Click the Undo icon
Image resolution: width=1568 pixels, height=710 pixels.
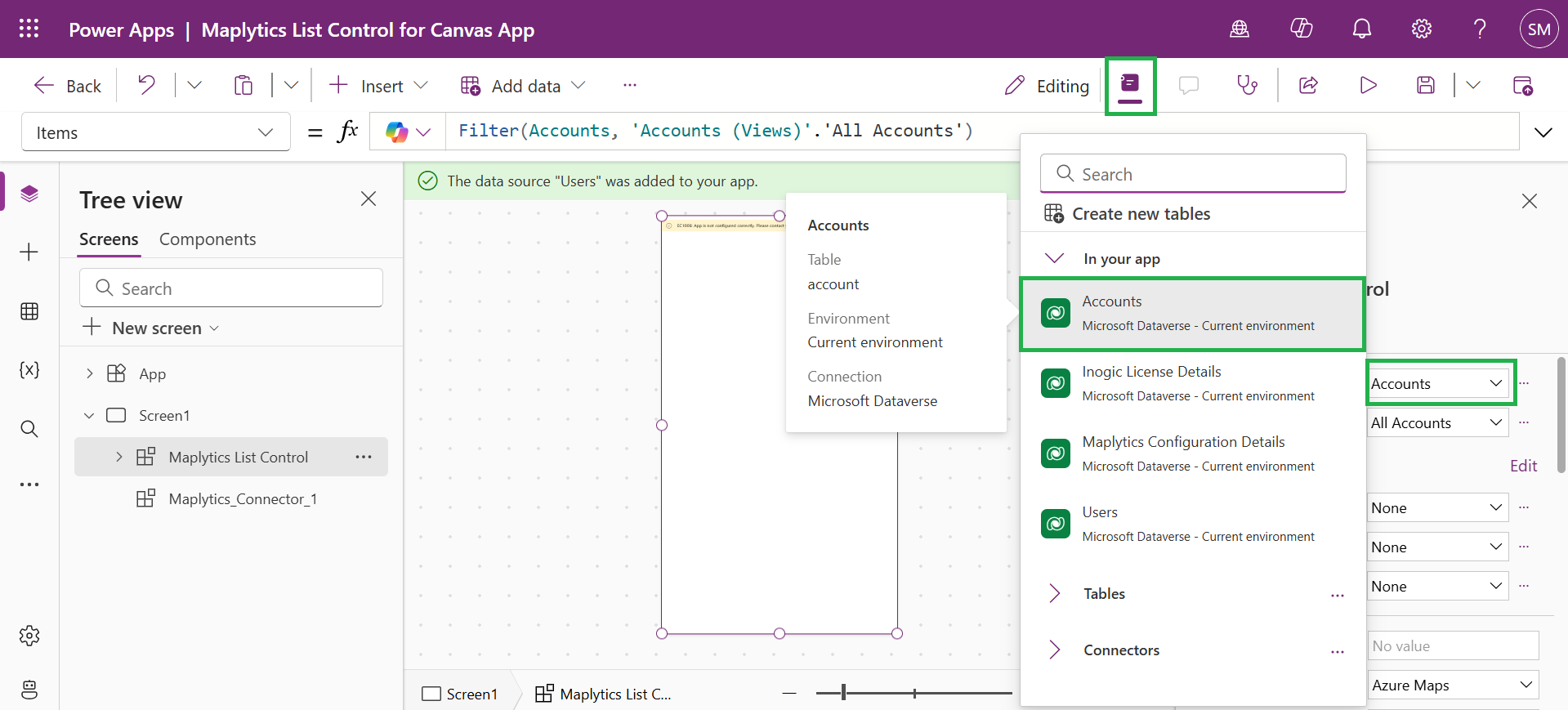point(146,85)
